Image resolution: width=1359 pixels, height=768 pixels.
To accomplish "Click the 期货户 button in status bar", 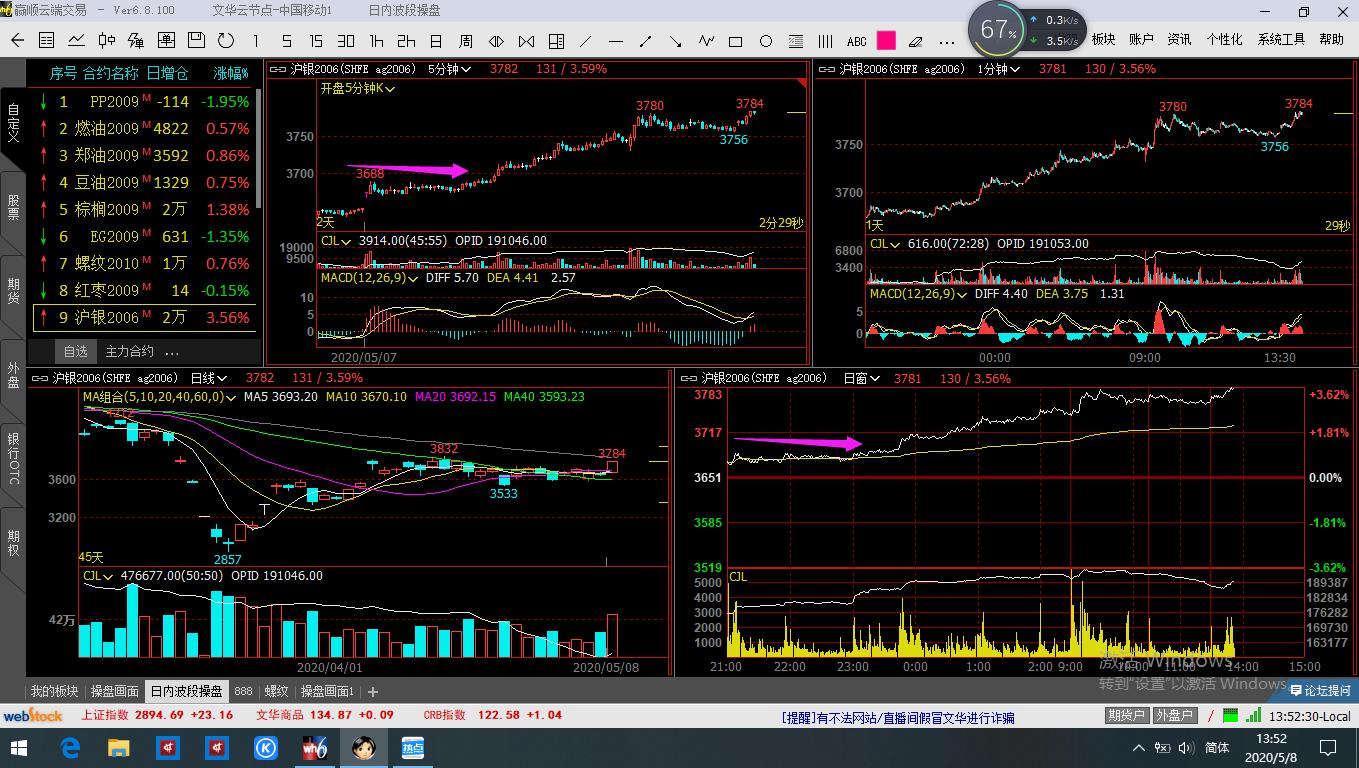I will click(x=1126, y=716).
